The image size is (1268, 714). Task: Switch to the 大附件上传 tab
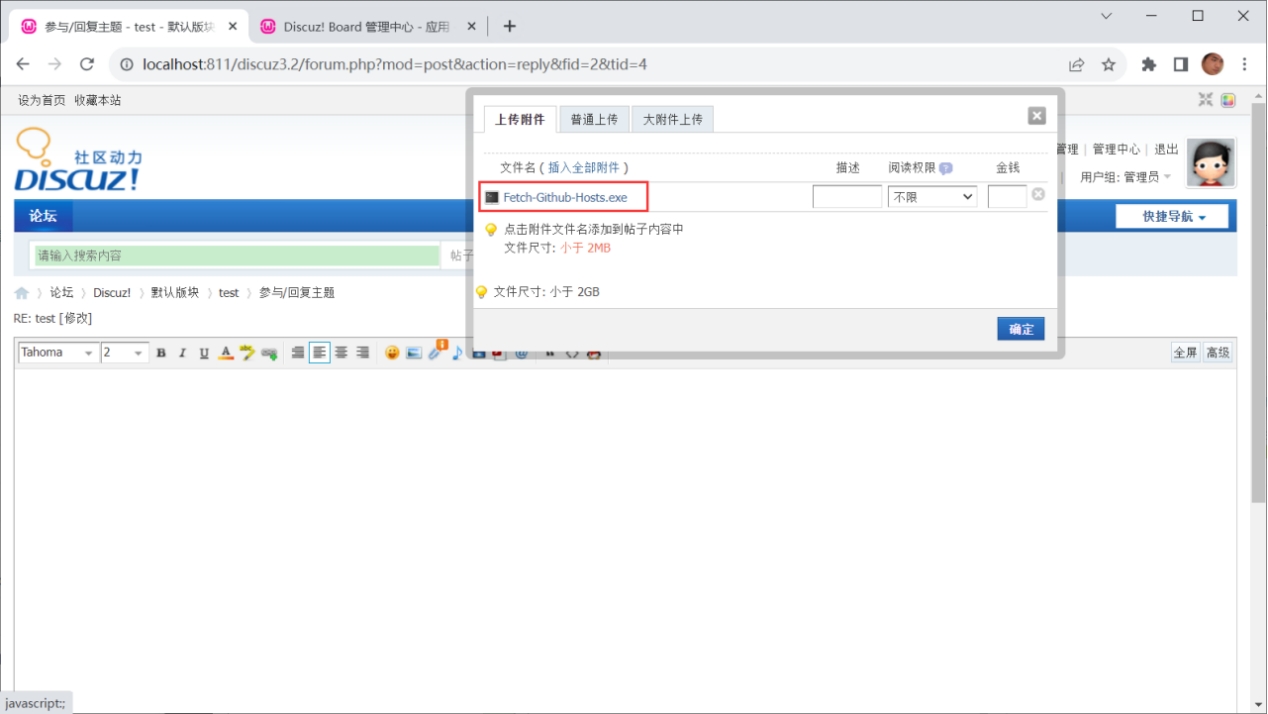(x=672, y=120)
